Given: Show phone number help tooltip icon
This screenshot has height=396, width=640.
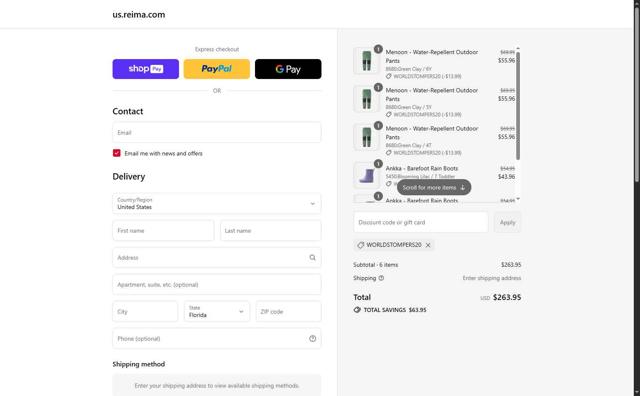Looking at the screenshot, I should (312, 338).
